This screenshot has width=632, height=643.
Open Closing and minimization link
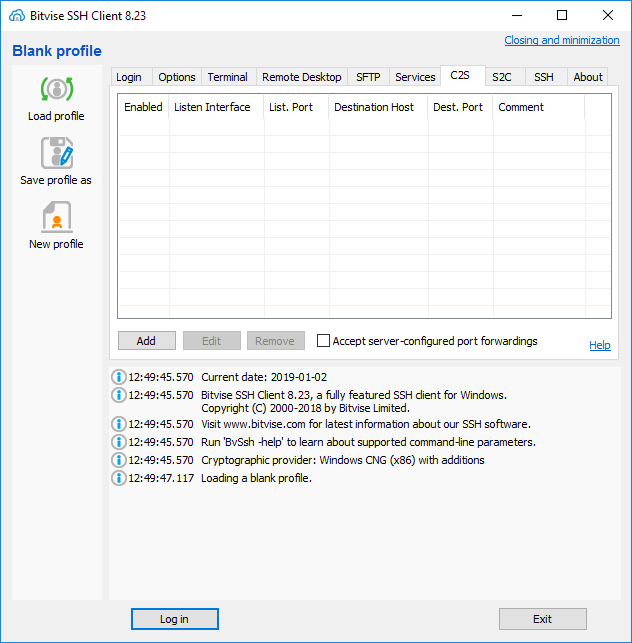click(562, 40)
